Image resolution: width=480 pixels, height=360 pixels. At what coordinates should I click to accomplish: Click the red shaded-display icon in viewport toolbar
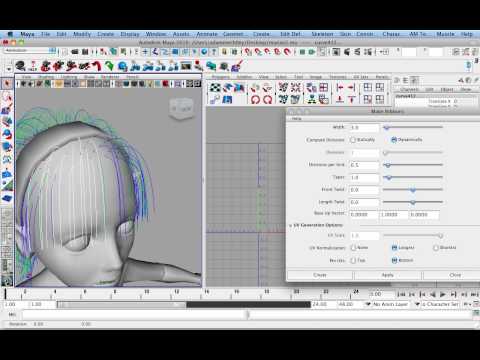click(x=165, y=84)
